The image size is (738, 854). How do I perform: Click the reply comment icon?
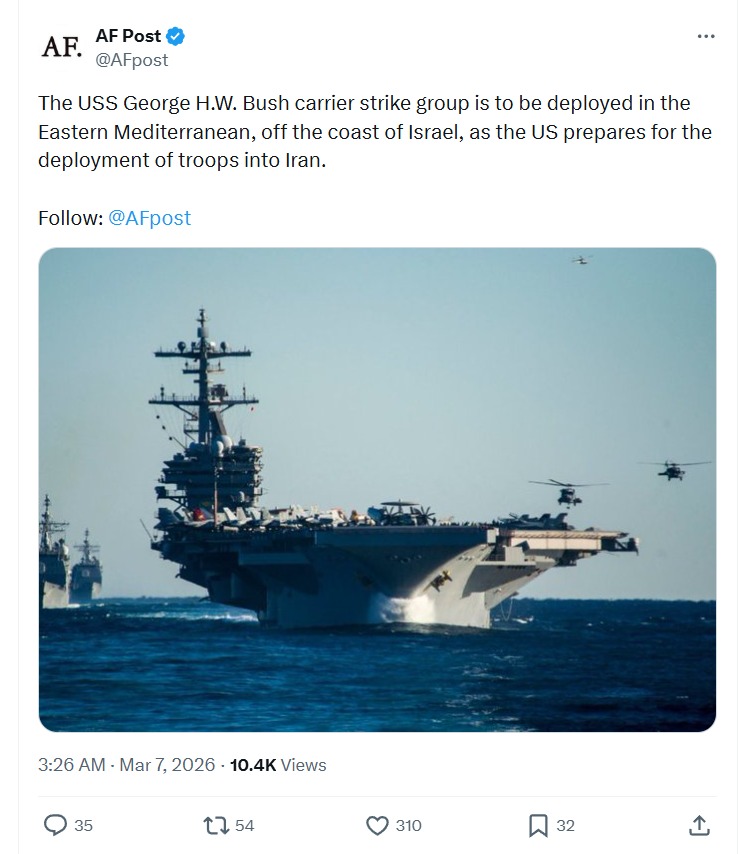click(56, 825)
